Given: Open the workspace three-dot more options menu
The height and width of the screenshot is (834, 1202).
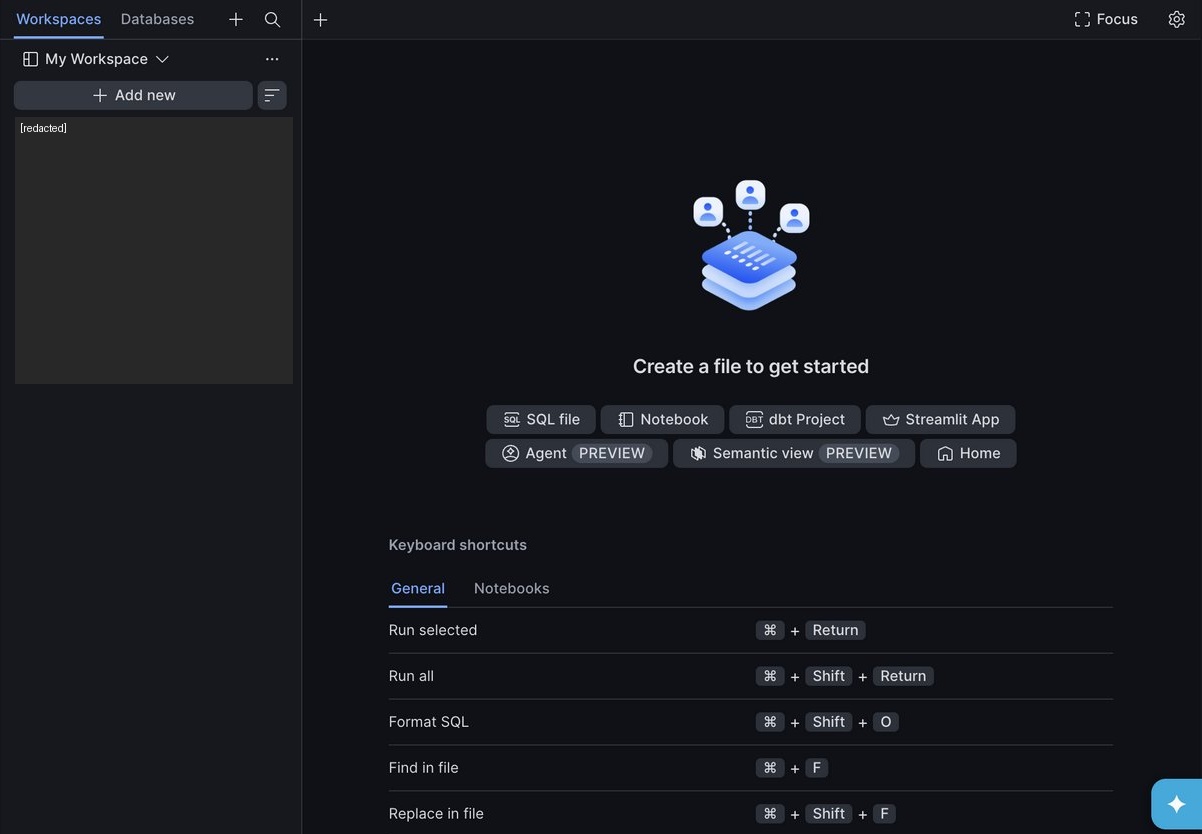Looking at the screenshot, I should tap(272, 59).
